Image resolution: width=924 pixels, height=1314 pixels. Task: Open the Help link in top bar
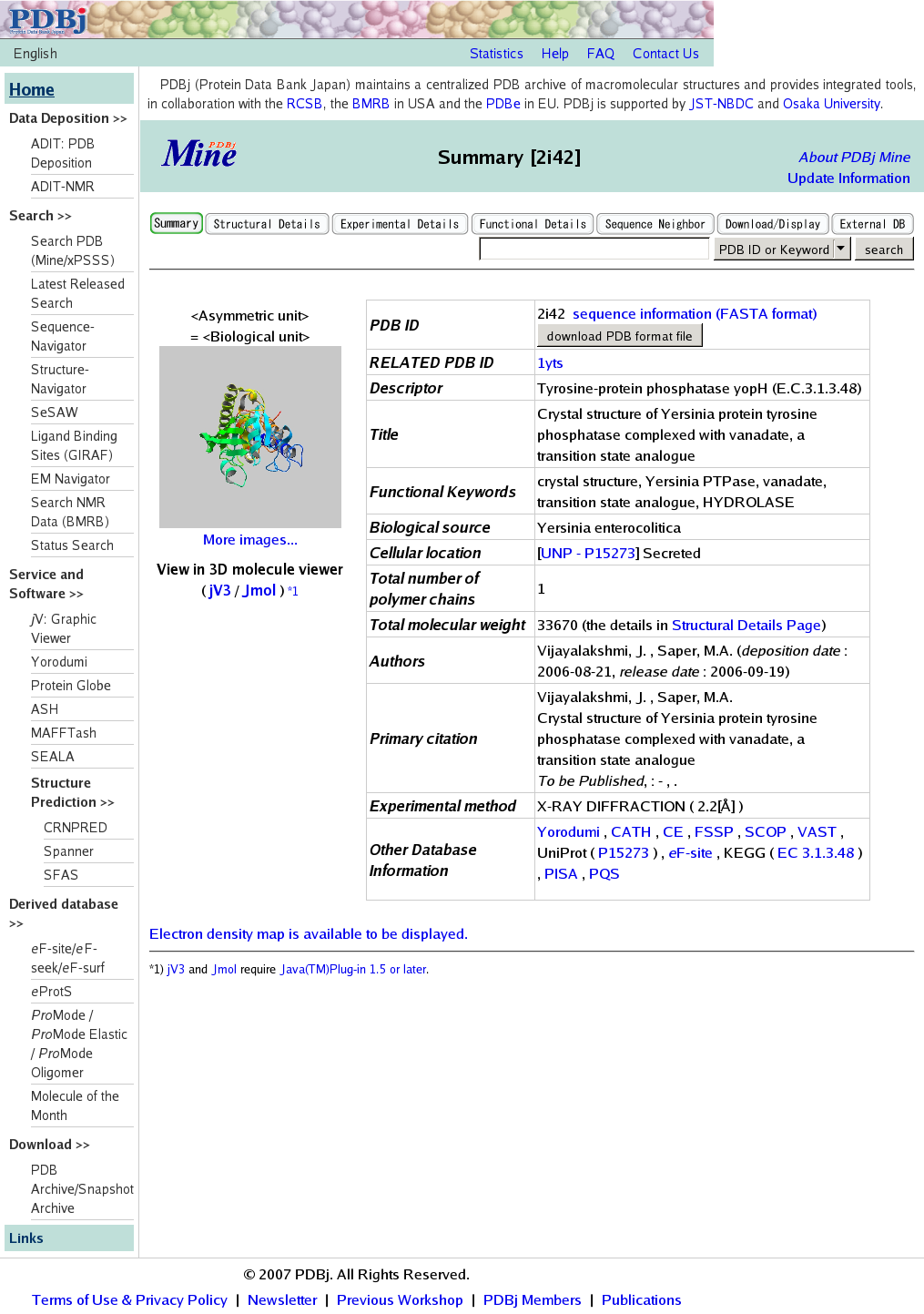[x=554, y=54]
